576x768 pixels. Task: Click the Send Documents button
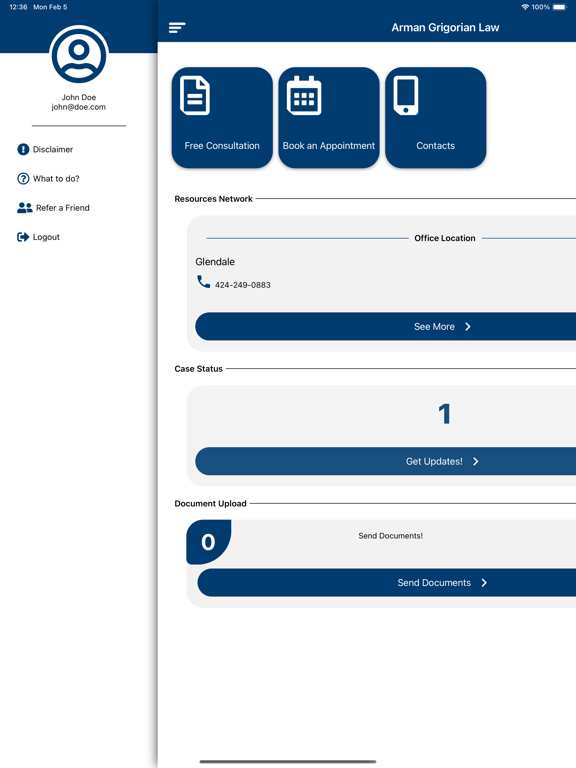[x=386, y=583]
